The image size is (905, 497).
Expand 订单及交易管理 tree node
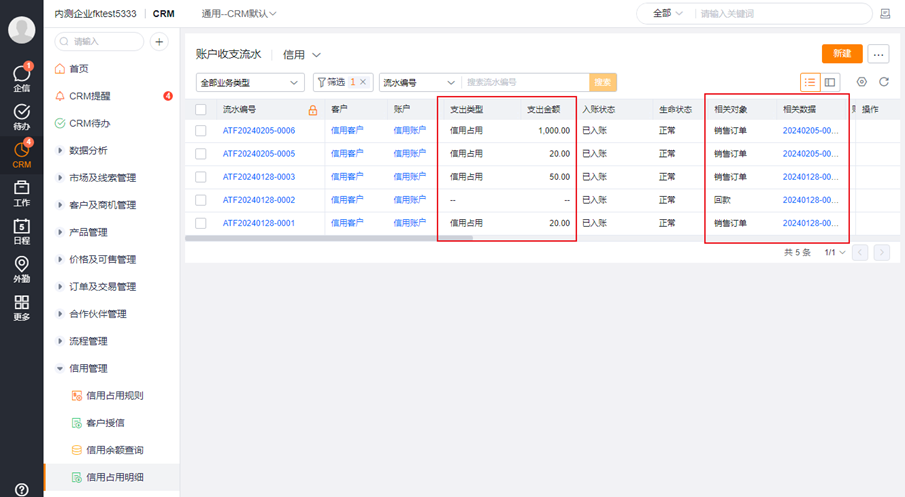pos(59,286)
